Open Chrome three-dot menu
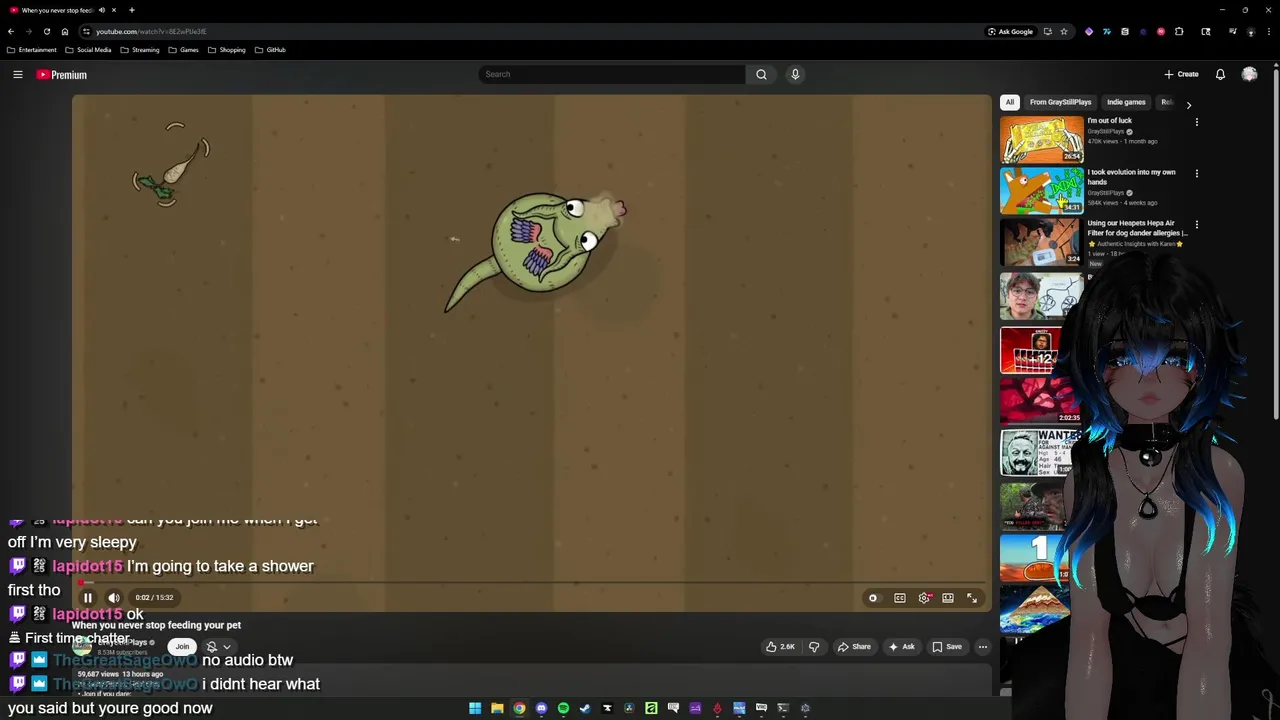The width and height of the screenshot is (1280, 720). click(x=1269, y=31)
